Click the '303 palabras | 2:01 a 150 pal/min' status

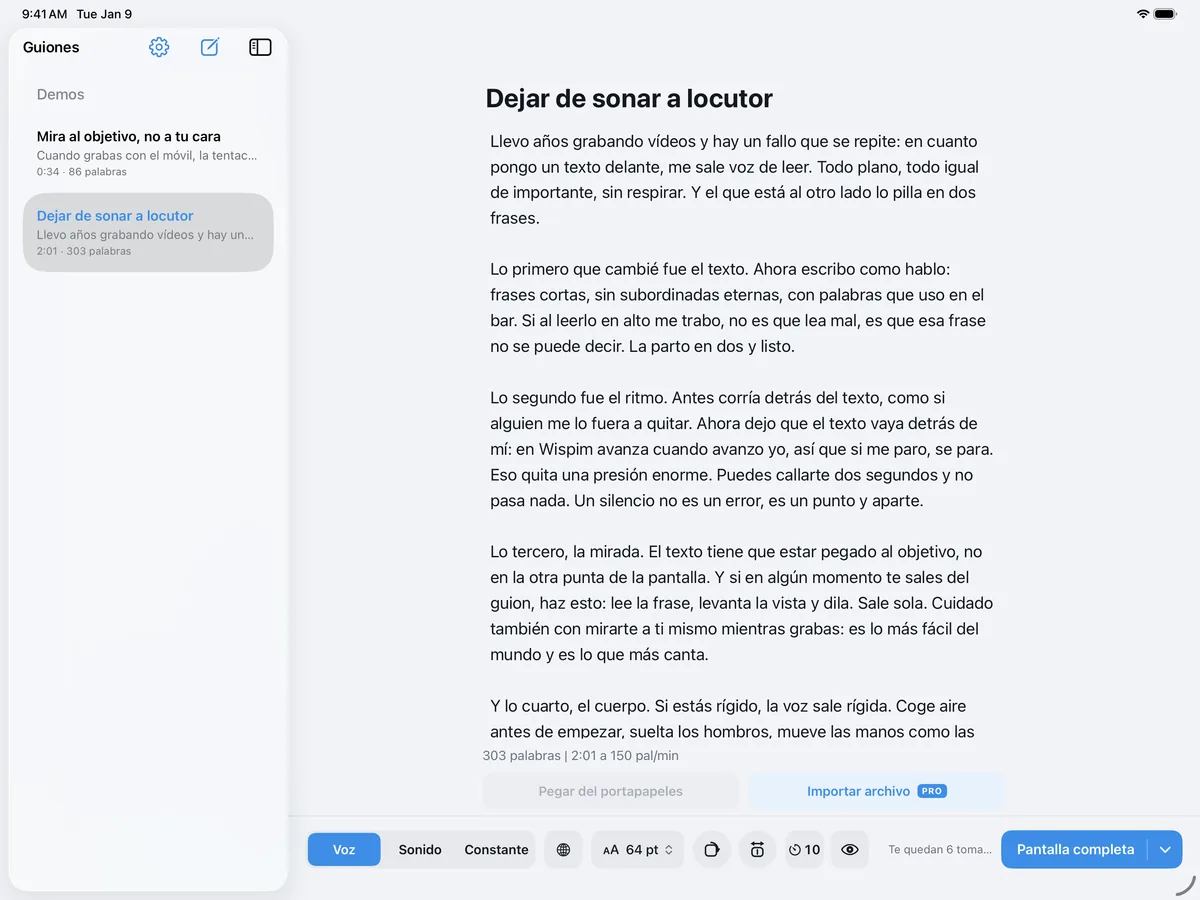(580, 755)
